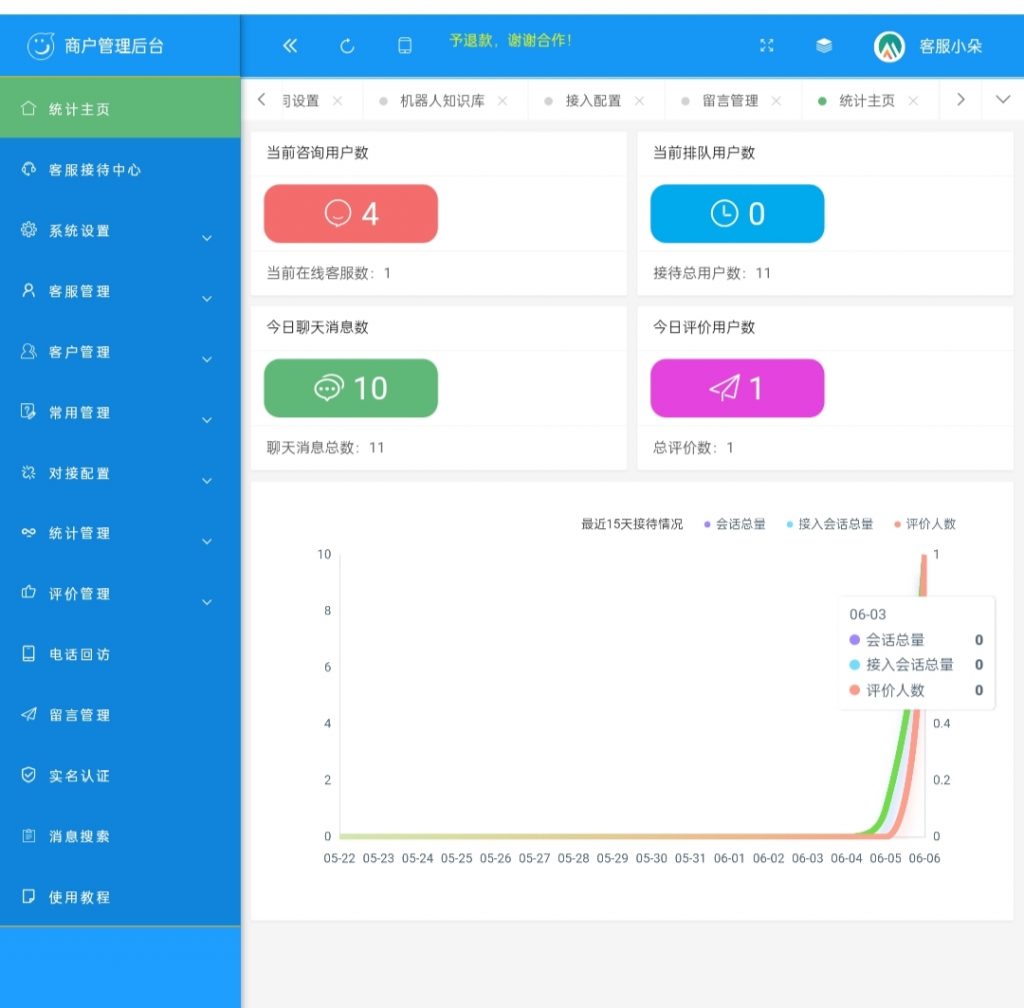Viewport: 1024px width, 1008px height.
Task: Toggle 接入会话总量 series in chart legend
Action: tap(829, 524)
